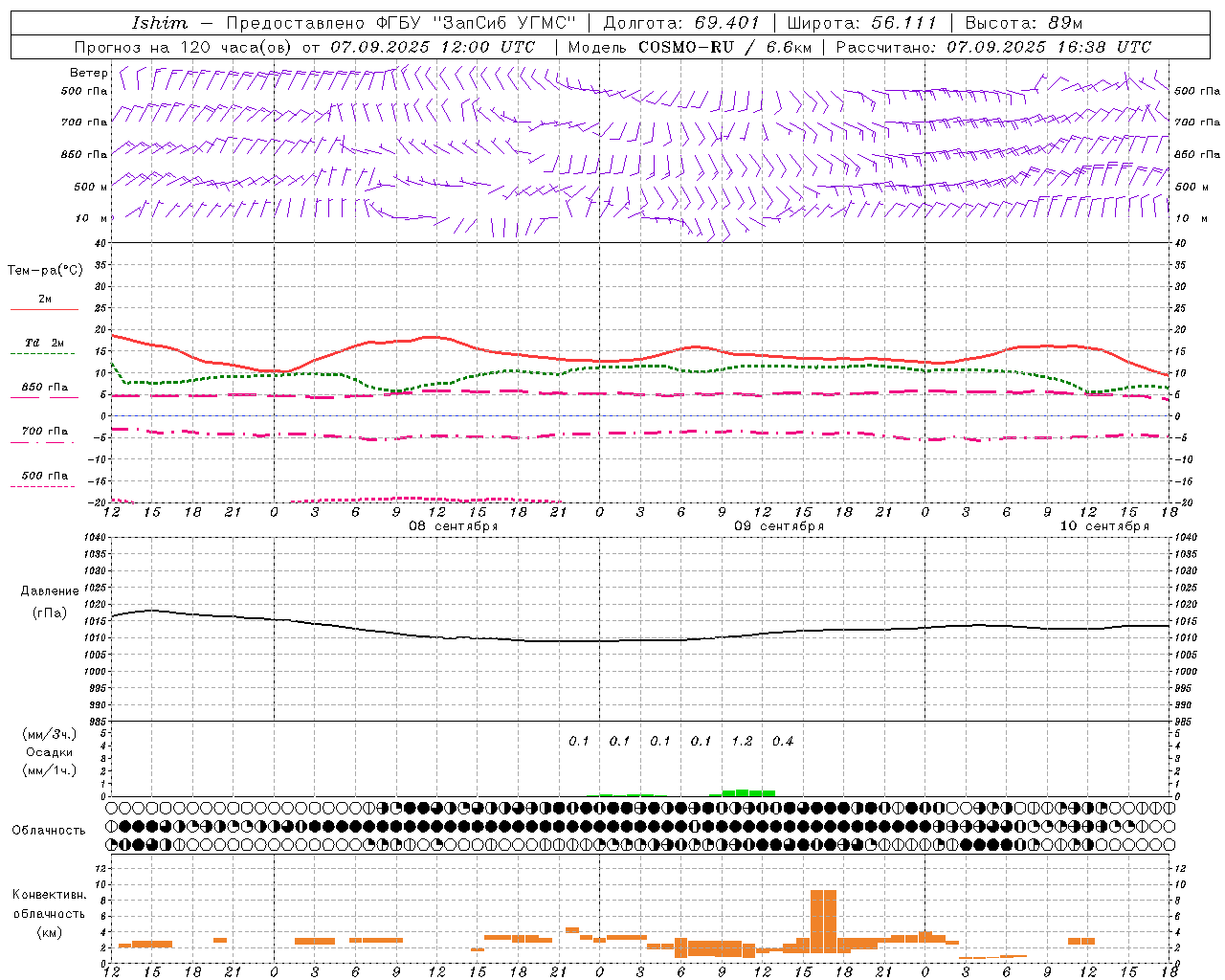Select the "Широта: 56.111" header value
Viewport: 1225px width, 980px height.
861,23
